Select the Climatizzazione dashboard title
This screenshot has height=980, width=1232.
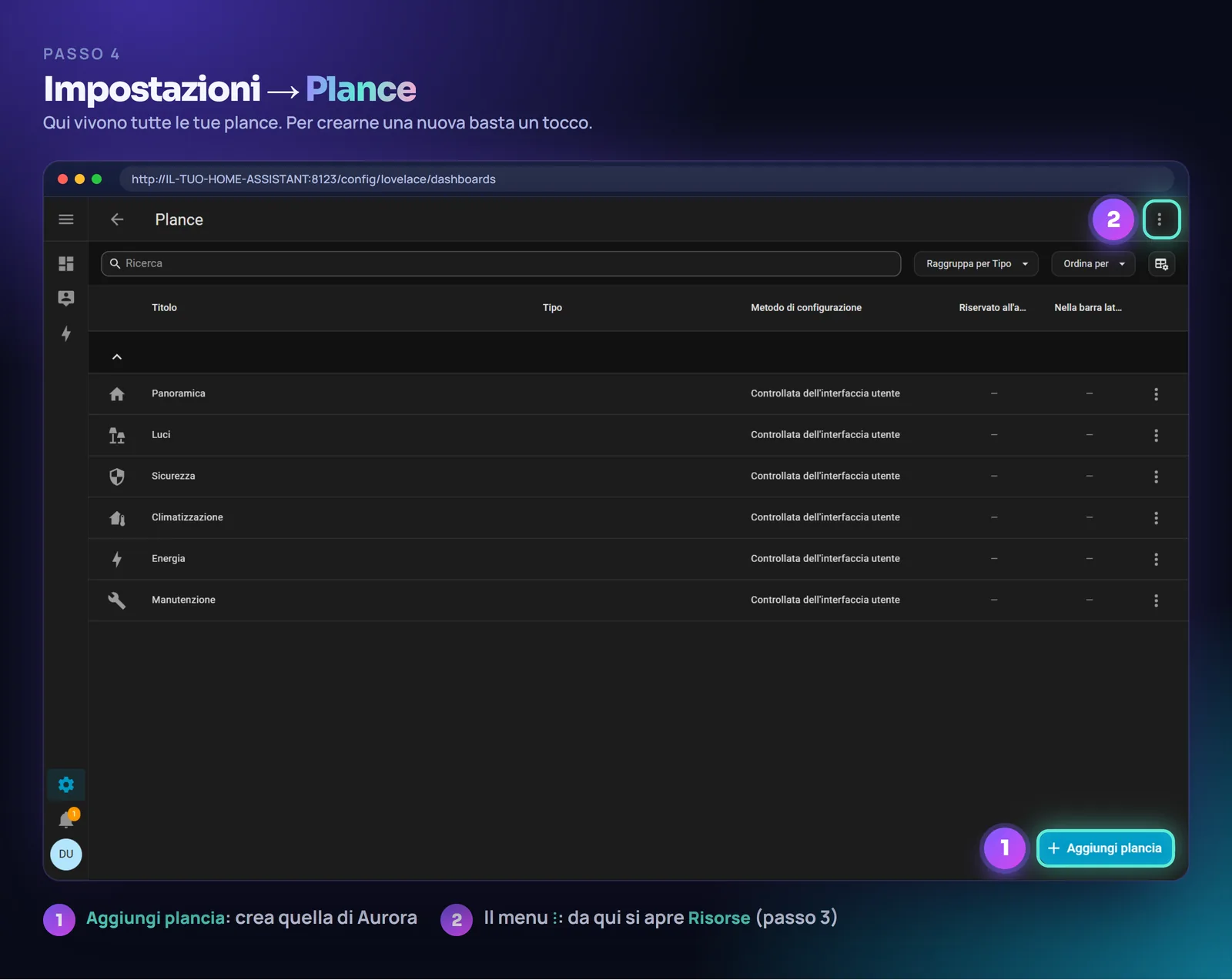(x=187, y=517)
